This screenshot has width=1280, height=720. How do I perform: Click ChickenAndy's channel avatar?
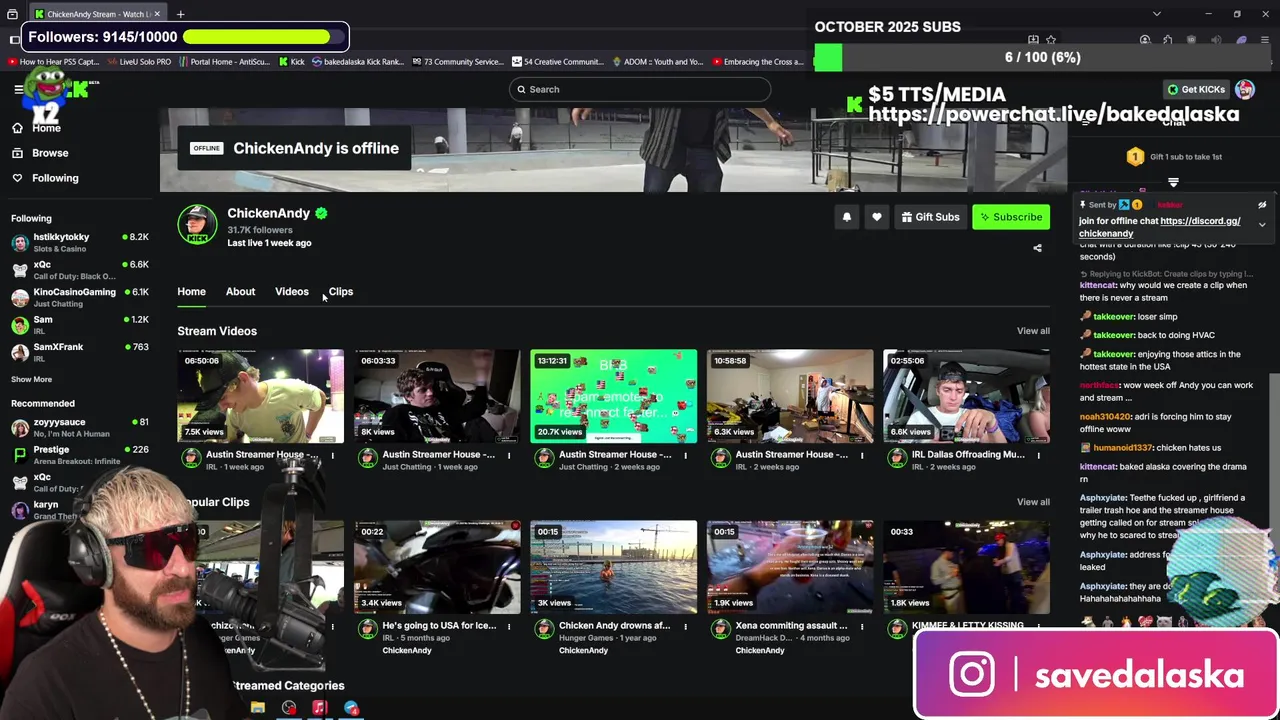pos(197,225)
